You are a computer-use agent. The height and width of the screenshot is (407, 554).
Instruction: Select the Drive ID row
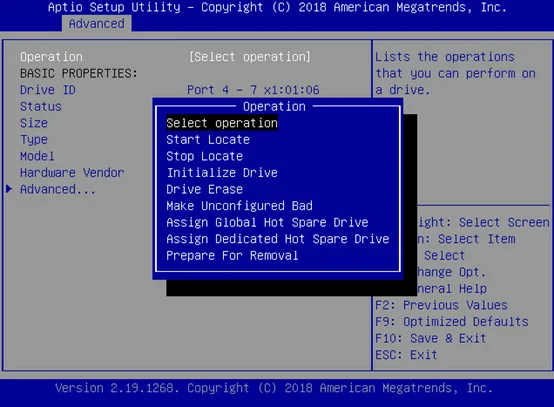tap(48, 90)
